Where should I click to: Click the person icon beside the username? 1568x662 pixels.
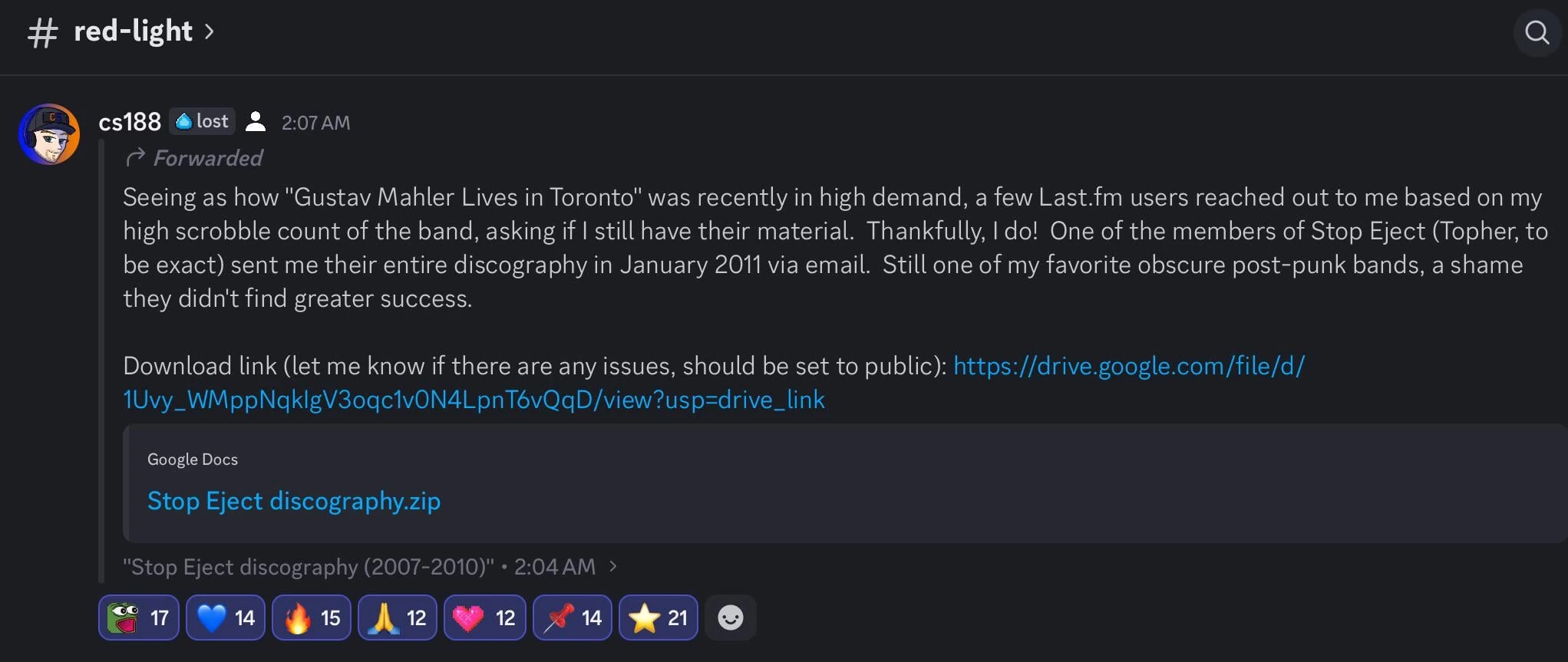(256, 122)
